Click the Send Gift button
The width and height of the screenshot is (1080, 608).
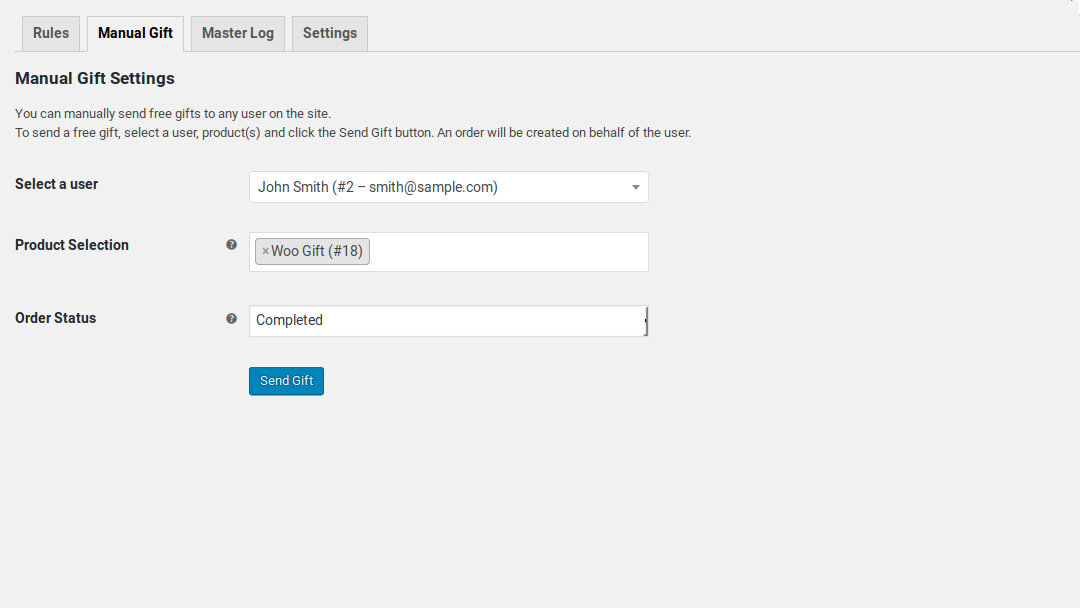pos(287,381)
